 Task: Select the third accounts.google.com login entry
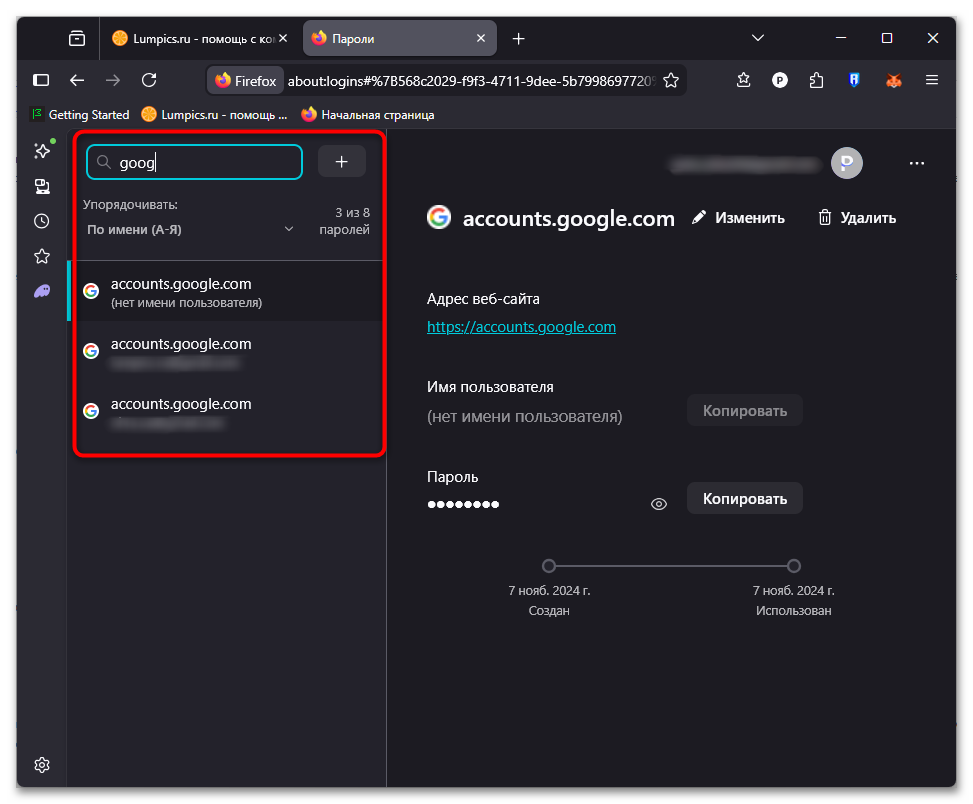[226, 411]
